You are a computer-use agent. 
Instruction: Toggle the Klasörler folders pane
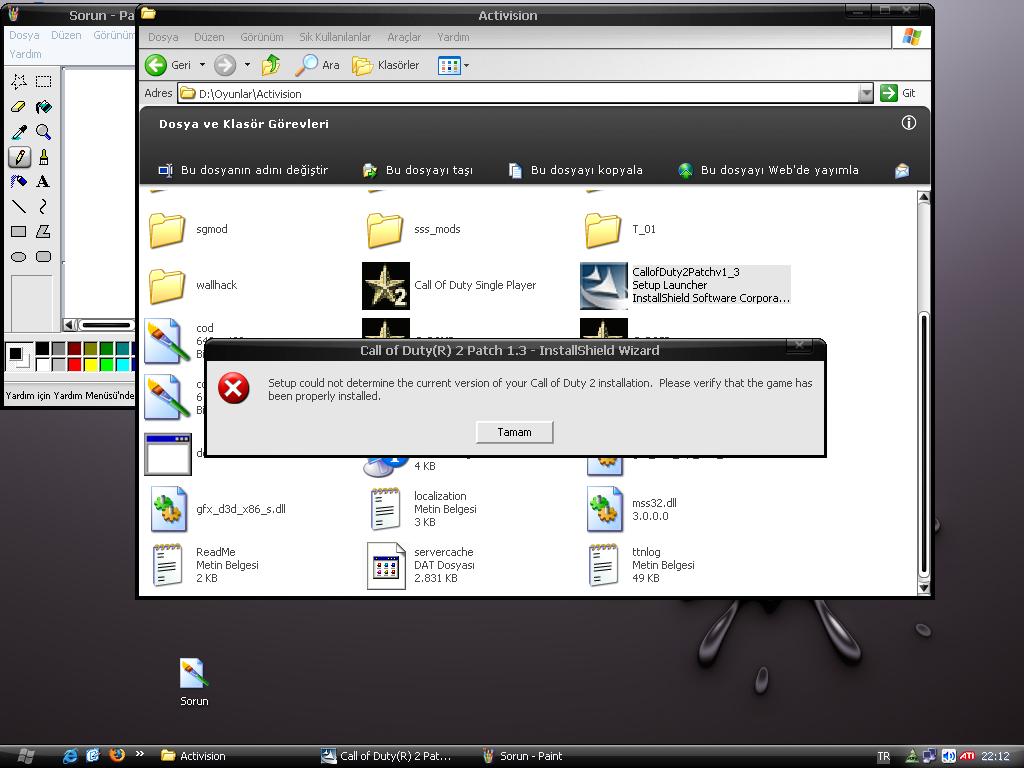tap(386, 65)
